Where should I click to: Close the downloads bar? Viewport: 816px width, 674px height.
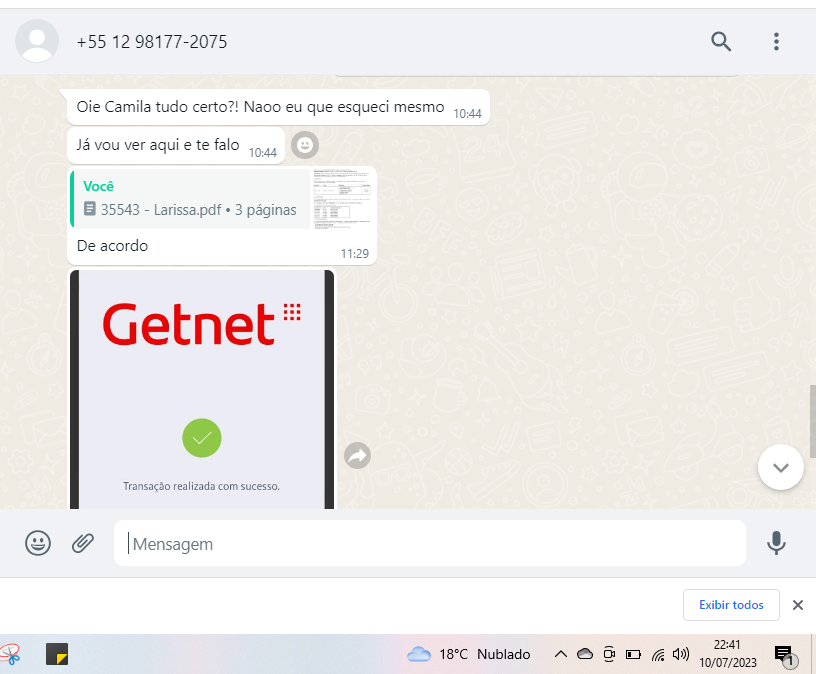tap(798, 605)
